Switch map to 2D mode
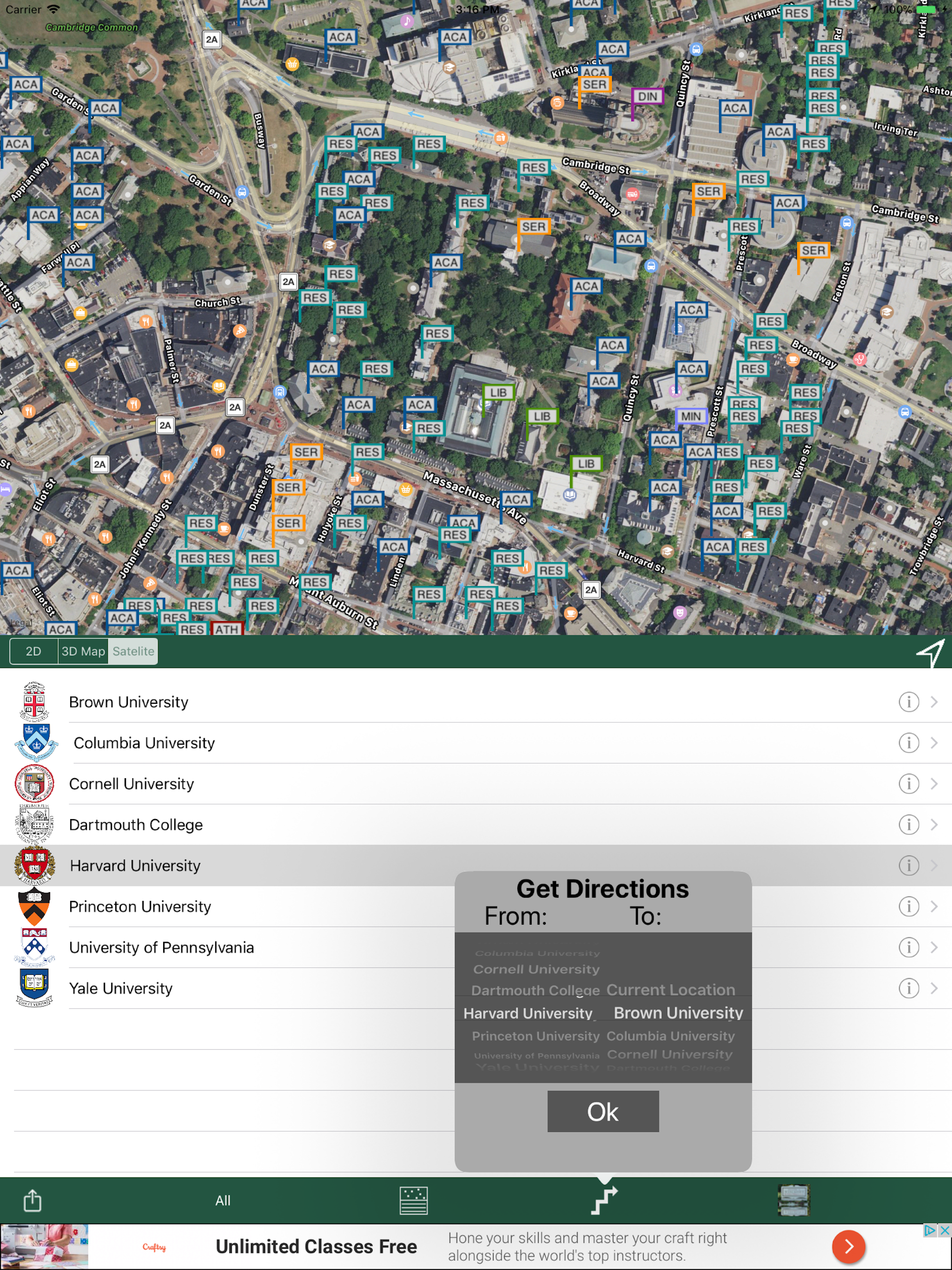The image size is (952, 1270). 33,651
